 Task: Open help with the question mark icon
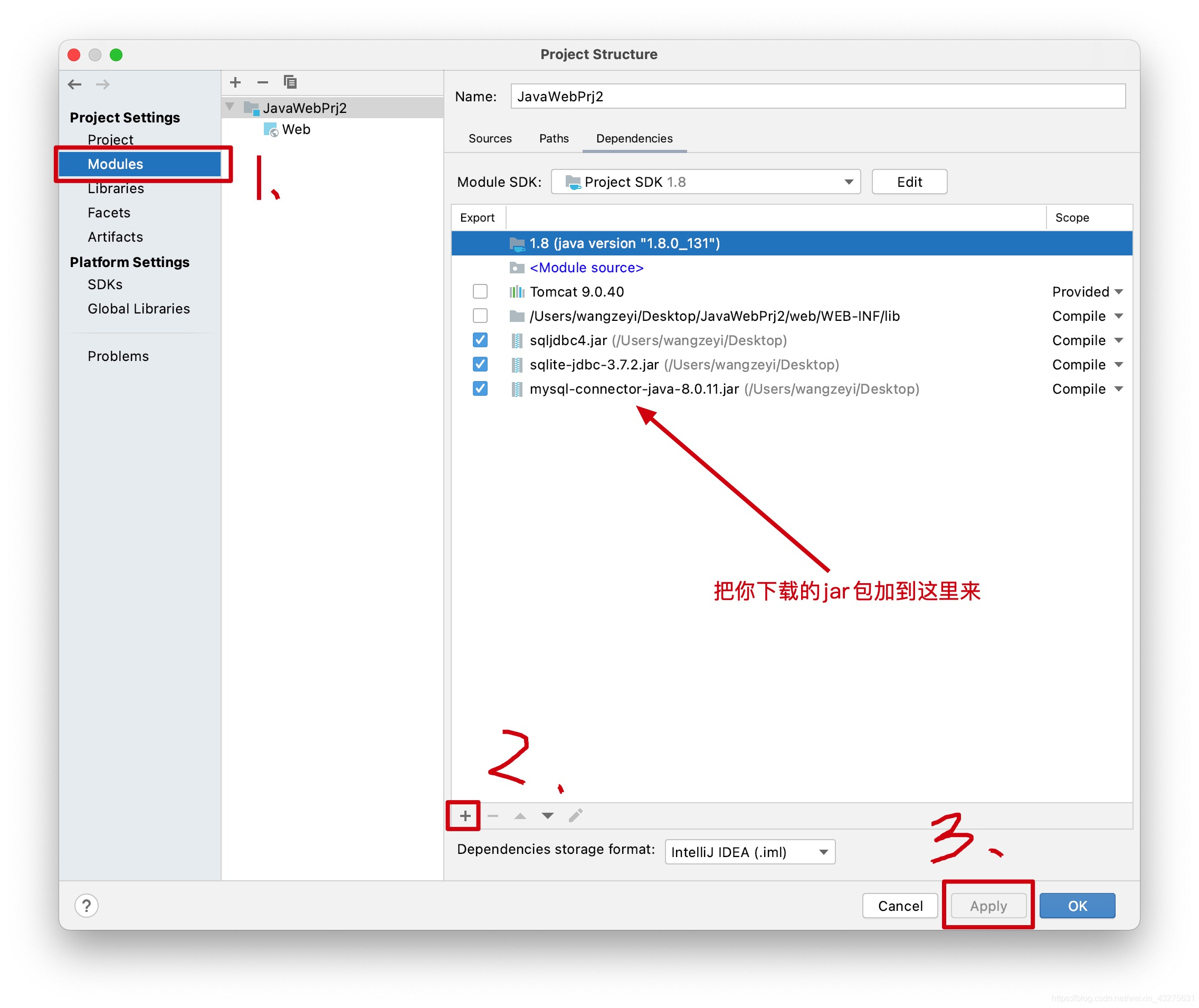87,906
